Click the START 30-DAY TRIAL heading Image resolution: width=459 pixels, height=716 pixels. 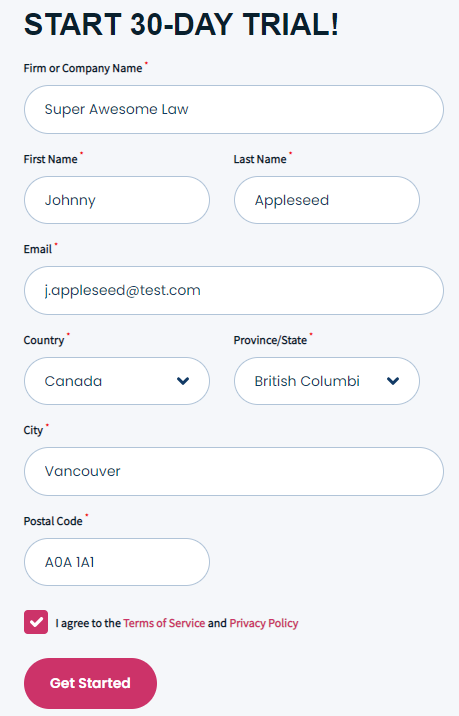181,24
